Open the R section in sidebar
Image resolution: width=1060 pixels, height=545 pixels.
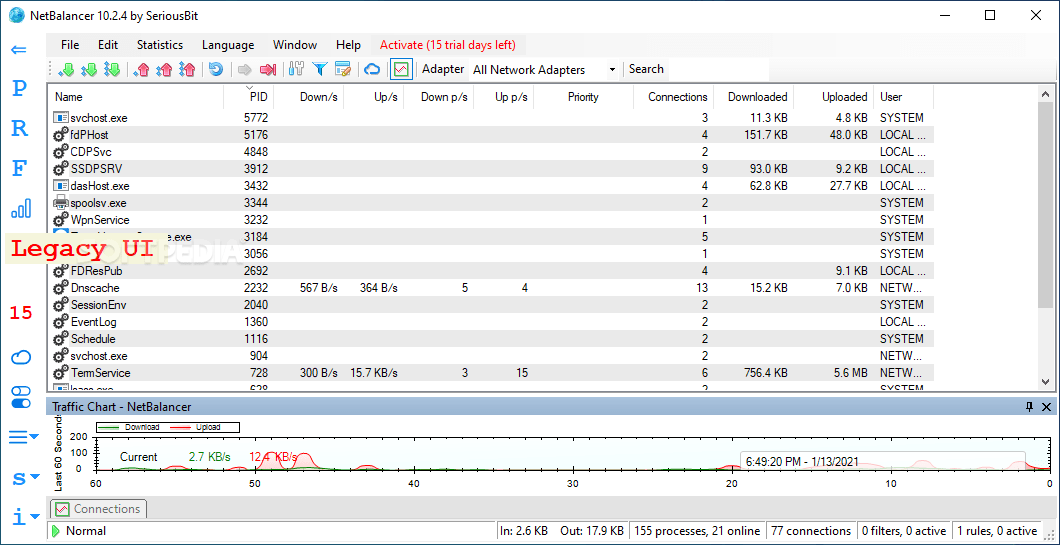(20, 128)
